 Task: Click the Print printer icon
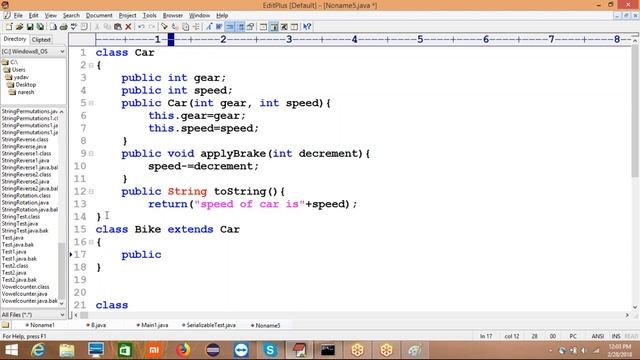pyautogui.click(x=63, y=27)
